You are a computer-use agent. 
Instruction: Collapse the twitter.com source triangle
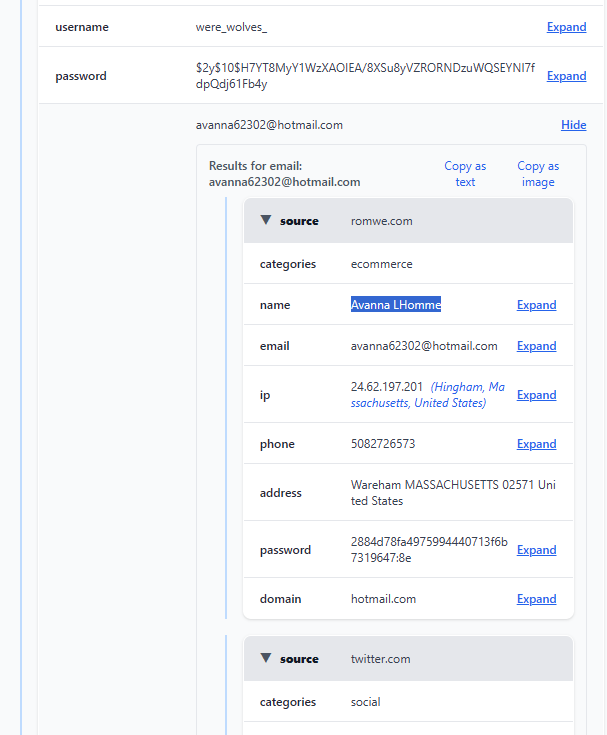tap(266, 658)
